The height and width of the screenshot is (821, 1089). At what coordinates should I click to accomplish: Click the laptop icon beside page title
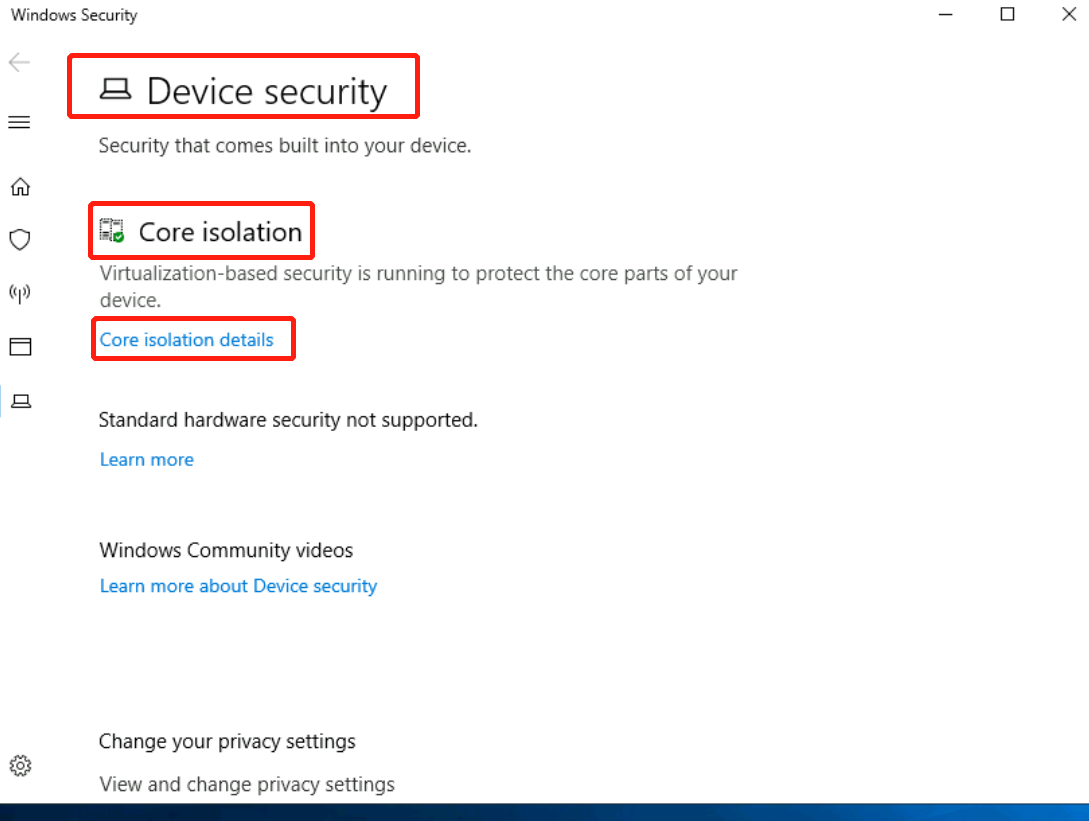coord(116,91)
